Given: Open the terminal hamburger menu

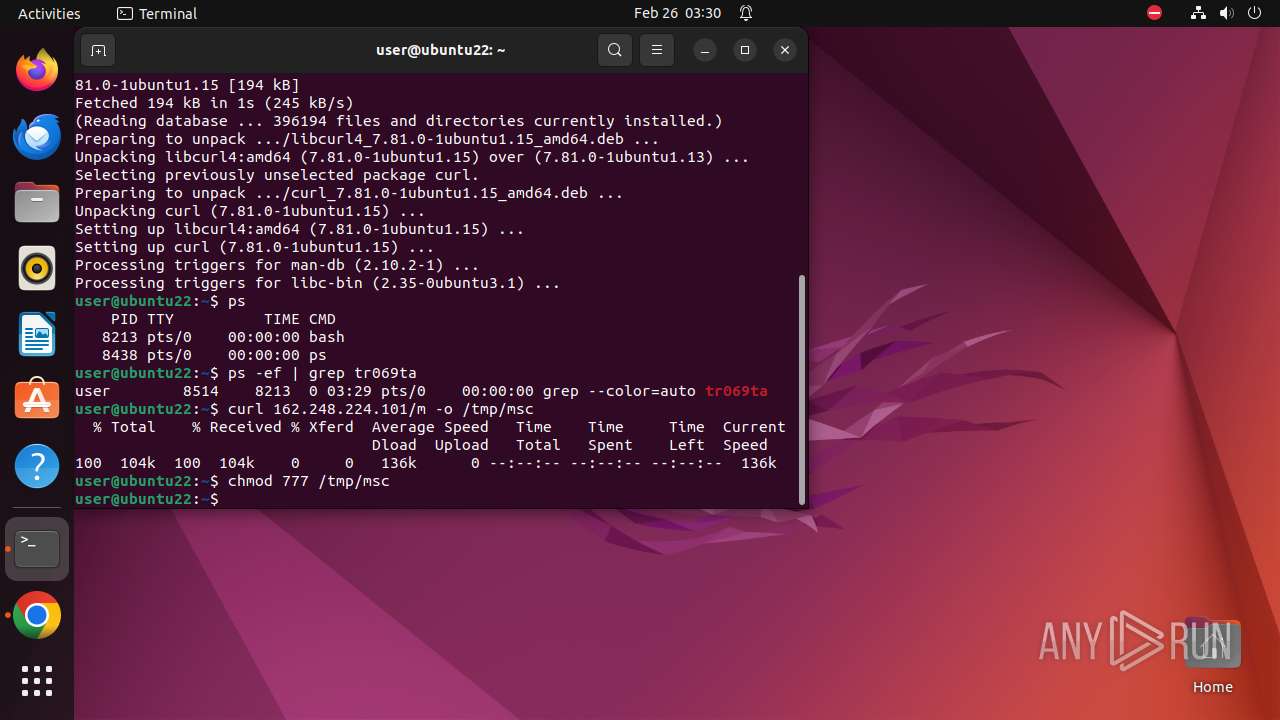Looking at the screenshot, I should [656, 50].
